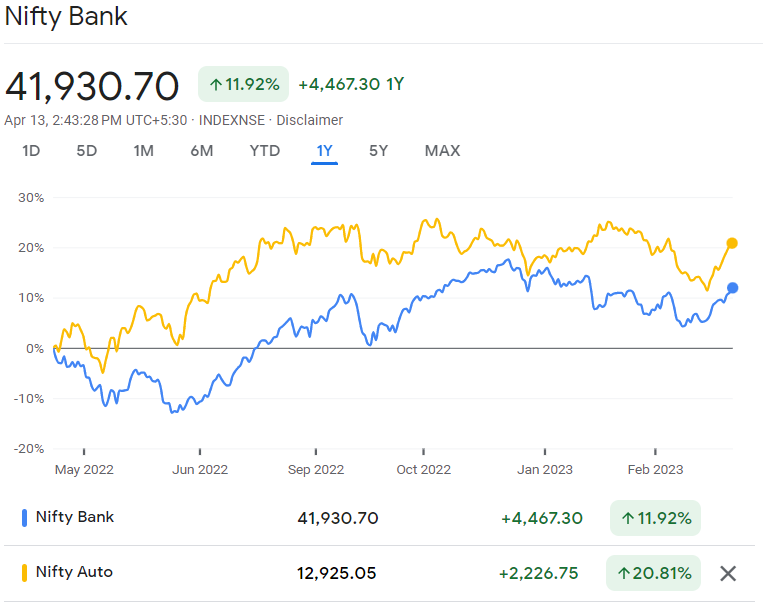The image size is (763, 608).
Task: Click the Oct 2022 axis label
Action: pyautogui.click(x=423, y=470)
